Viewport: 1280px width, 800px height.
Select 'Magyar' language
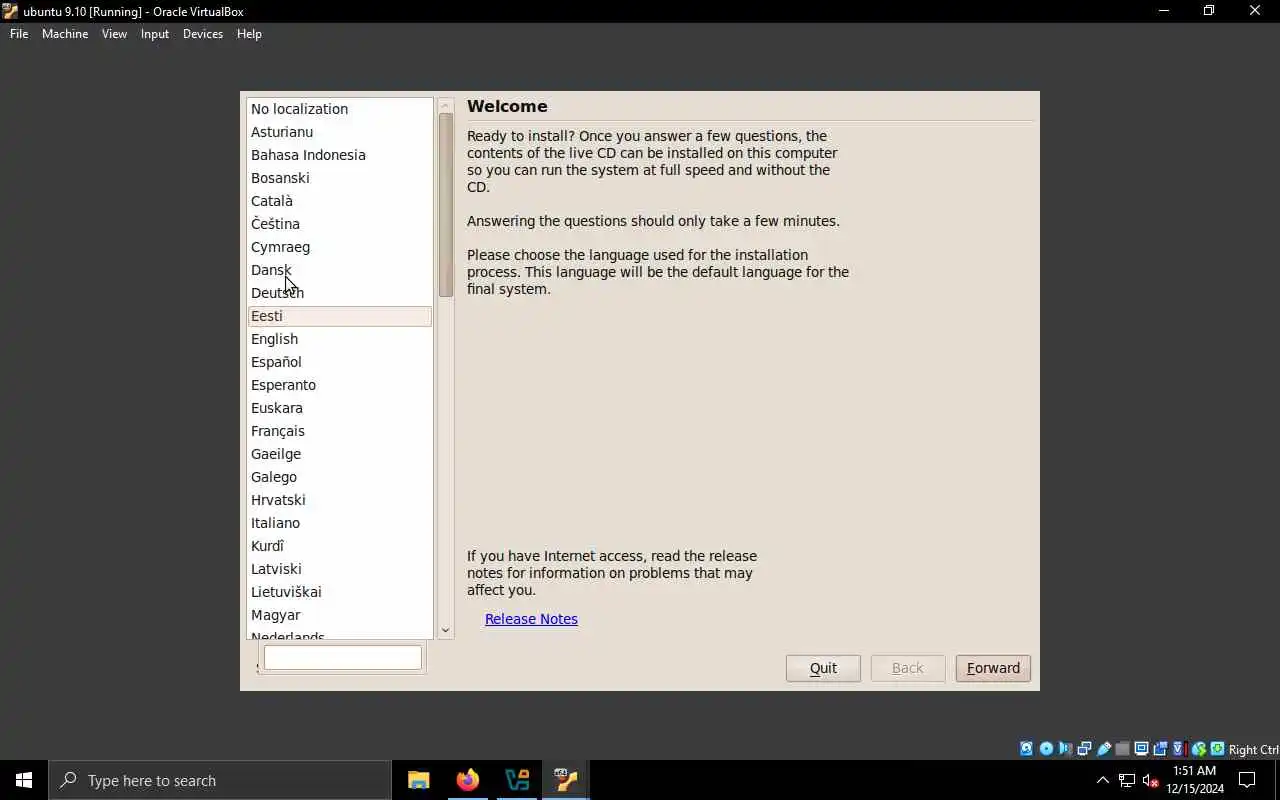(x=340, y=615)
